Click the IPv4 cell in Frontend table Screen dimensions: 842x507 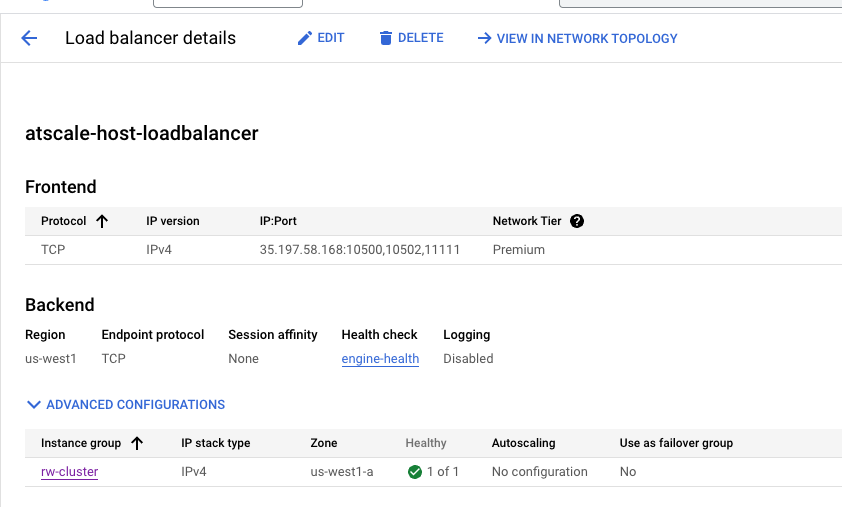tap(159, 250)
